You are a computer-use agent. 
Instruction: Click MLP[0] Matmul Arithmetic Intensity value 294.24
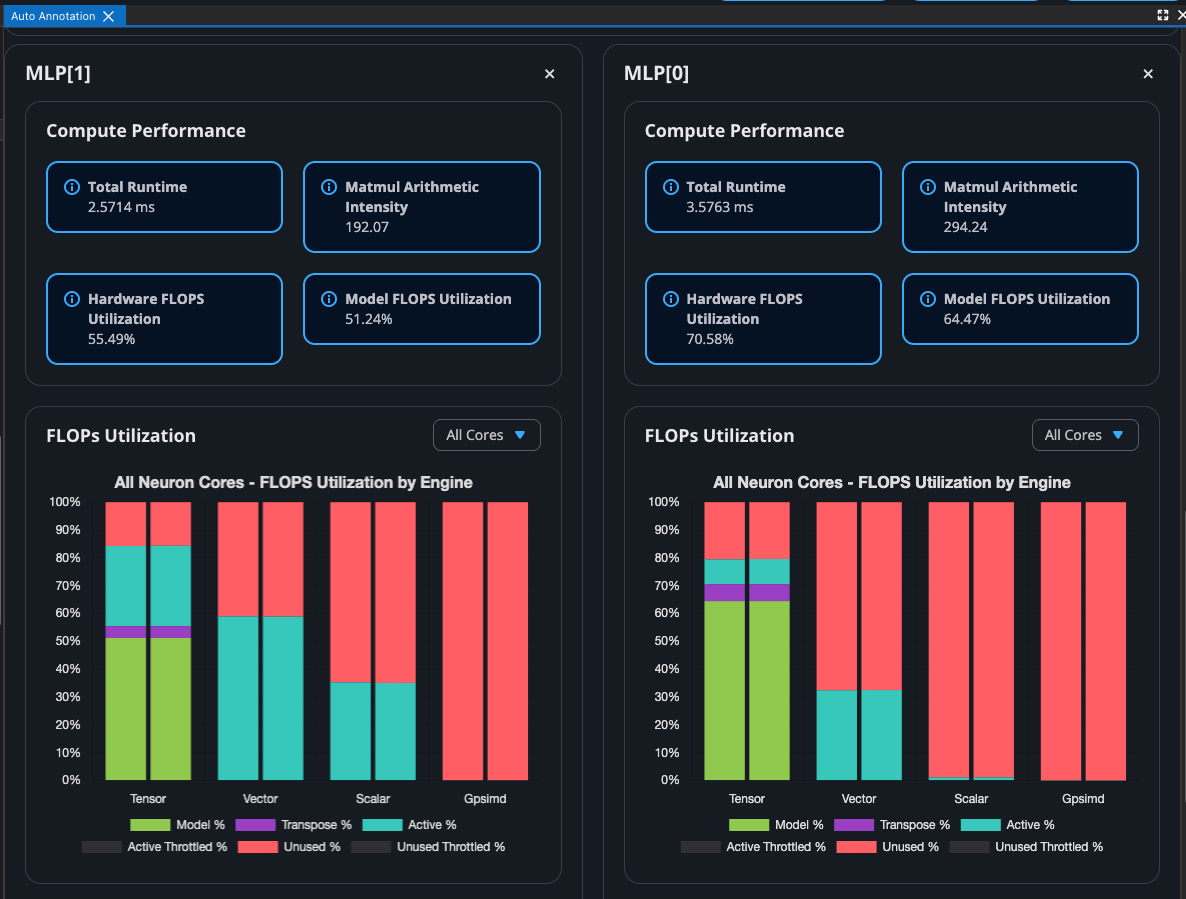tap(965, 227)
